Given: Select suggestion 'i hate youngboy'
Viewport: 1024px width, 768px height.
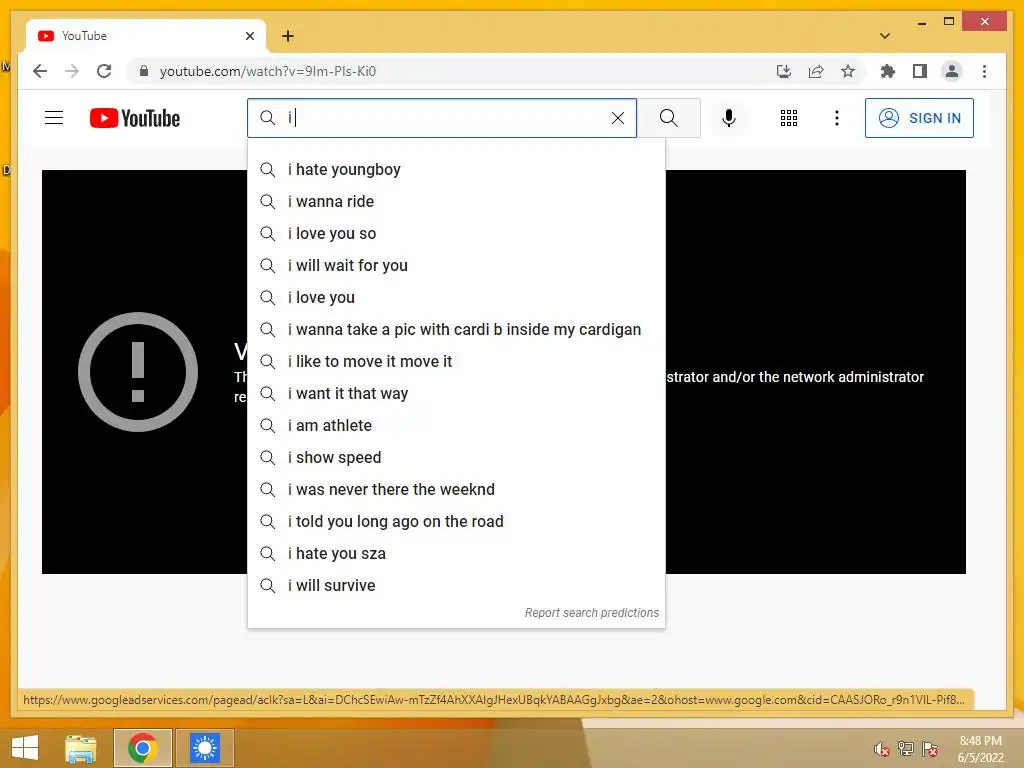Looking at the screenshot, I should pyautogui.click(x=456, y=170).
